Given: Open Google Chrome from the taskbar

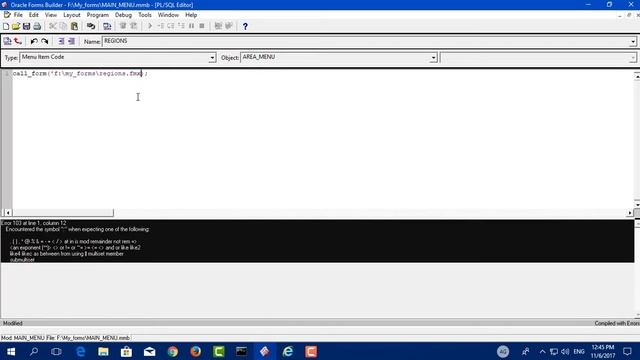Looking at the screenshot, I should coord(173,351).
